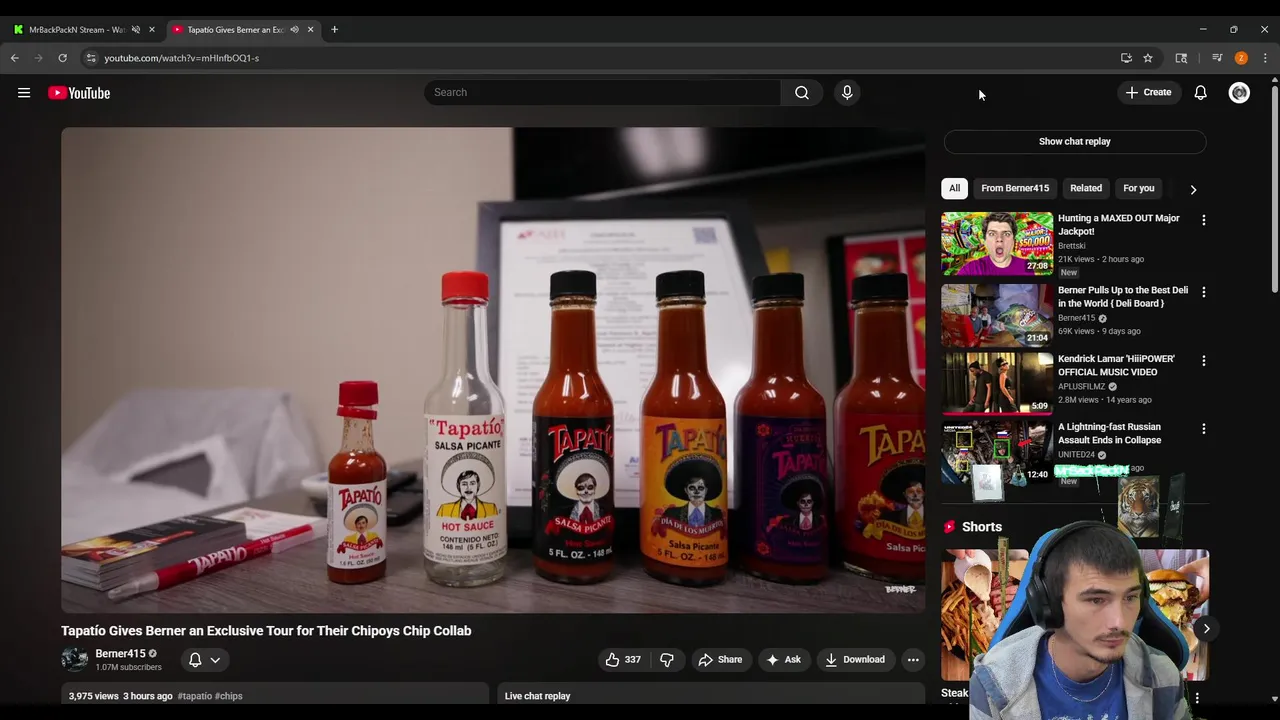Open Berner Pulls Up Deli thumbnail
Image resolution: width=1280 pixels, height=720 pixels.
pos(997,314)
